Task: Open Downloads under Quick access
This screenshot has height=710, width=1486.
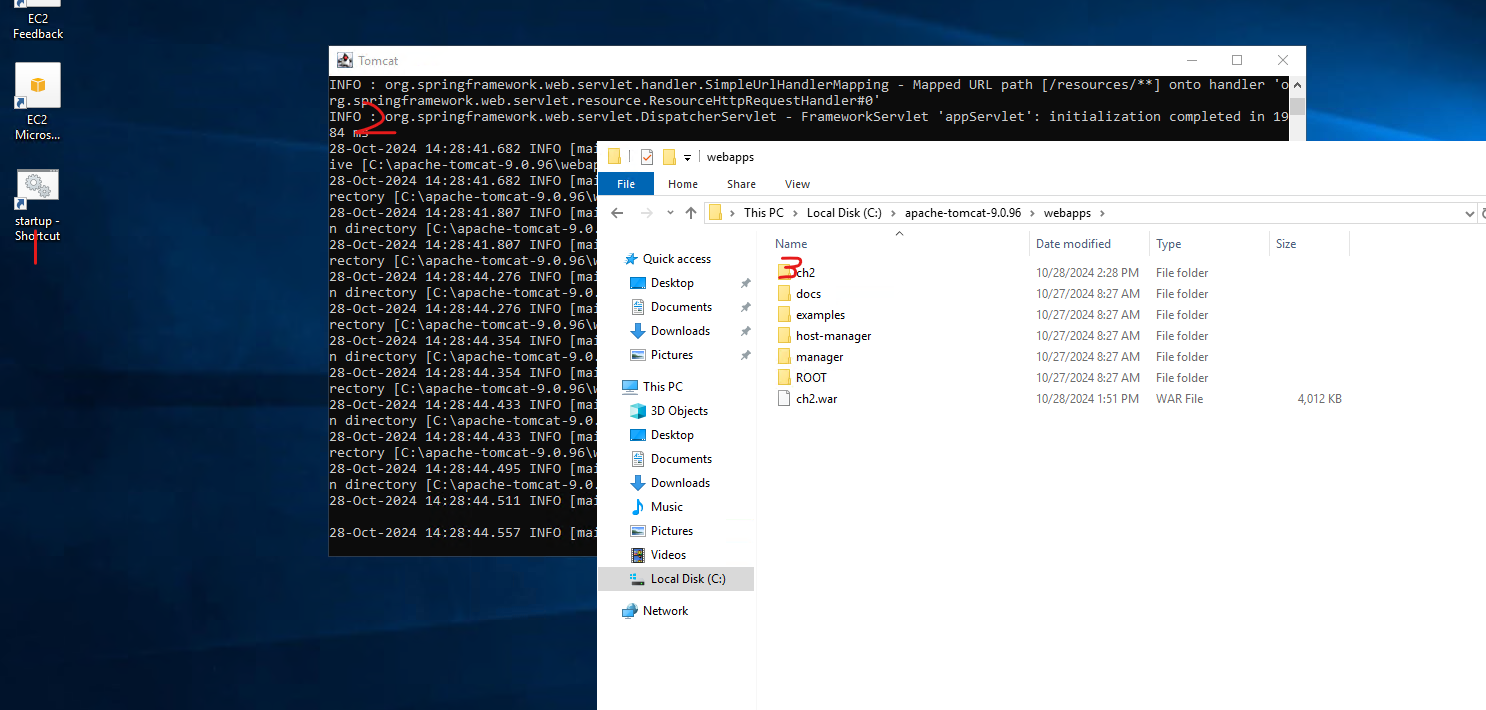Action: (680, 331)
